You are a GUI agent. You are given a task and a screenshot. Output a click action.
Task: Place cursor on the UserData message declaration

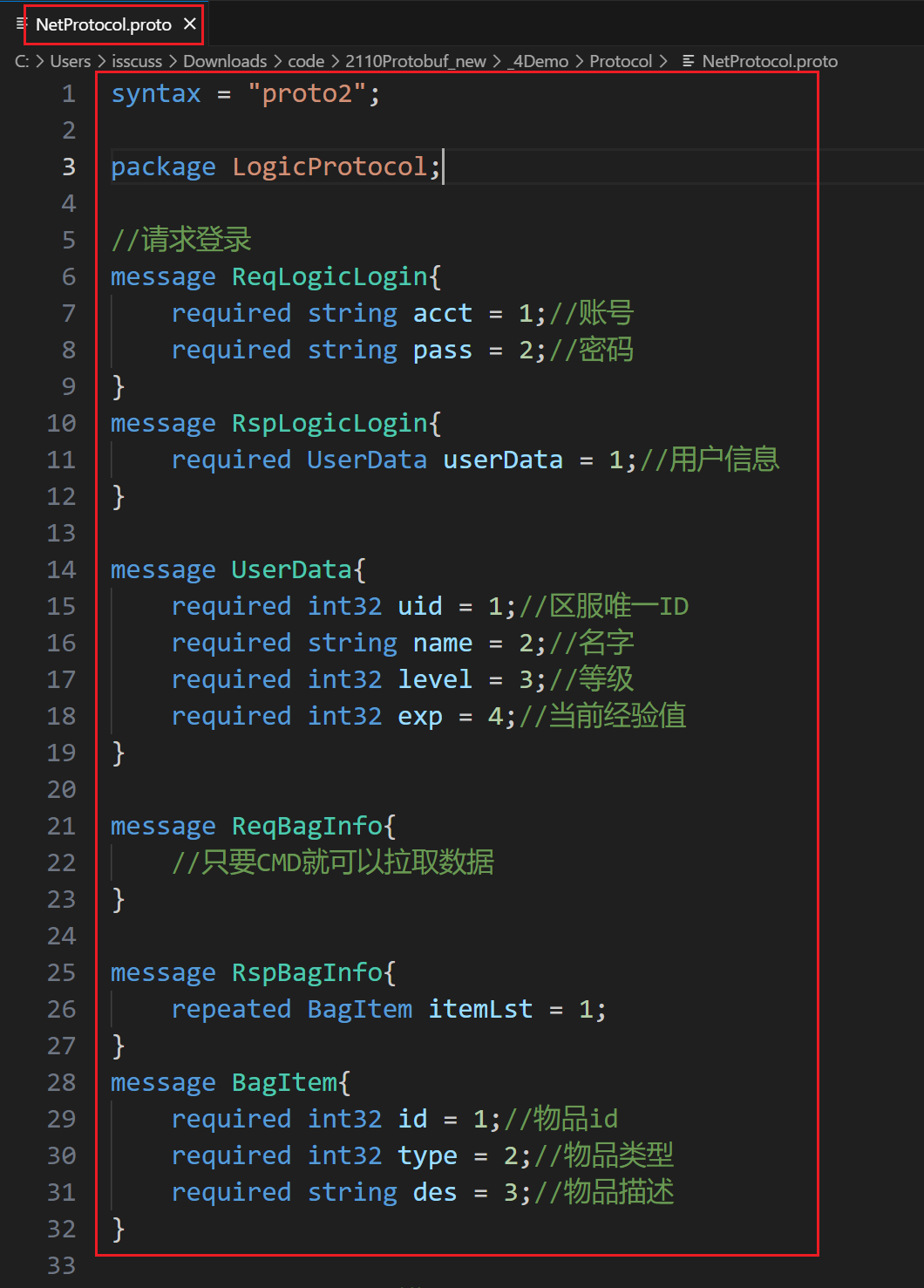[291, 569]
